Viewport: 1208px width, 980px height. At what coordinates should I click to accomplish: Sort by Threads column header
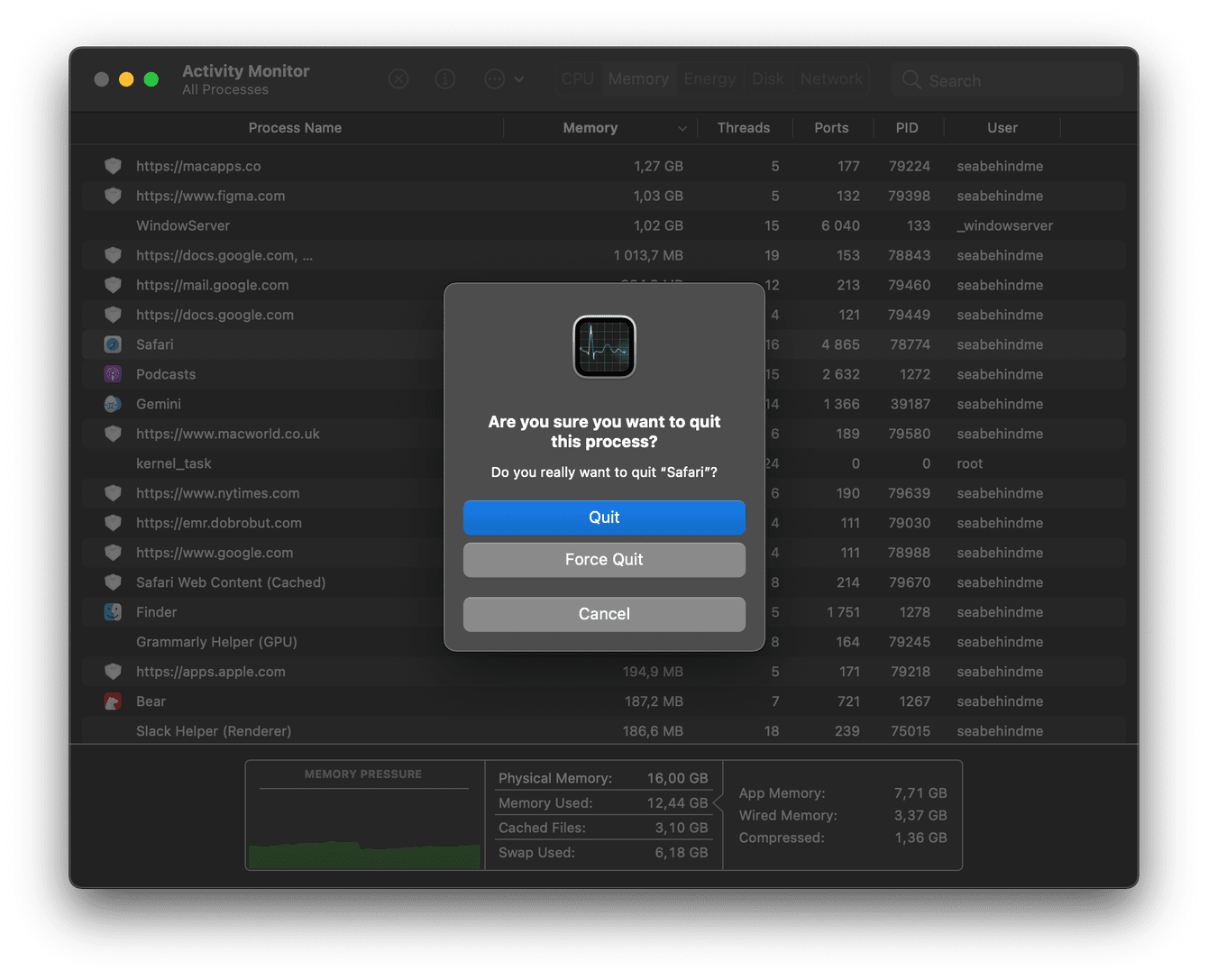click(x=744, y=128)
